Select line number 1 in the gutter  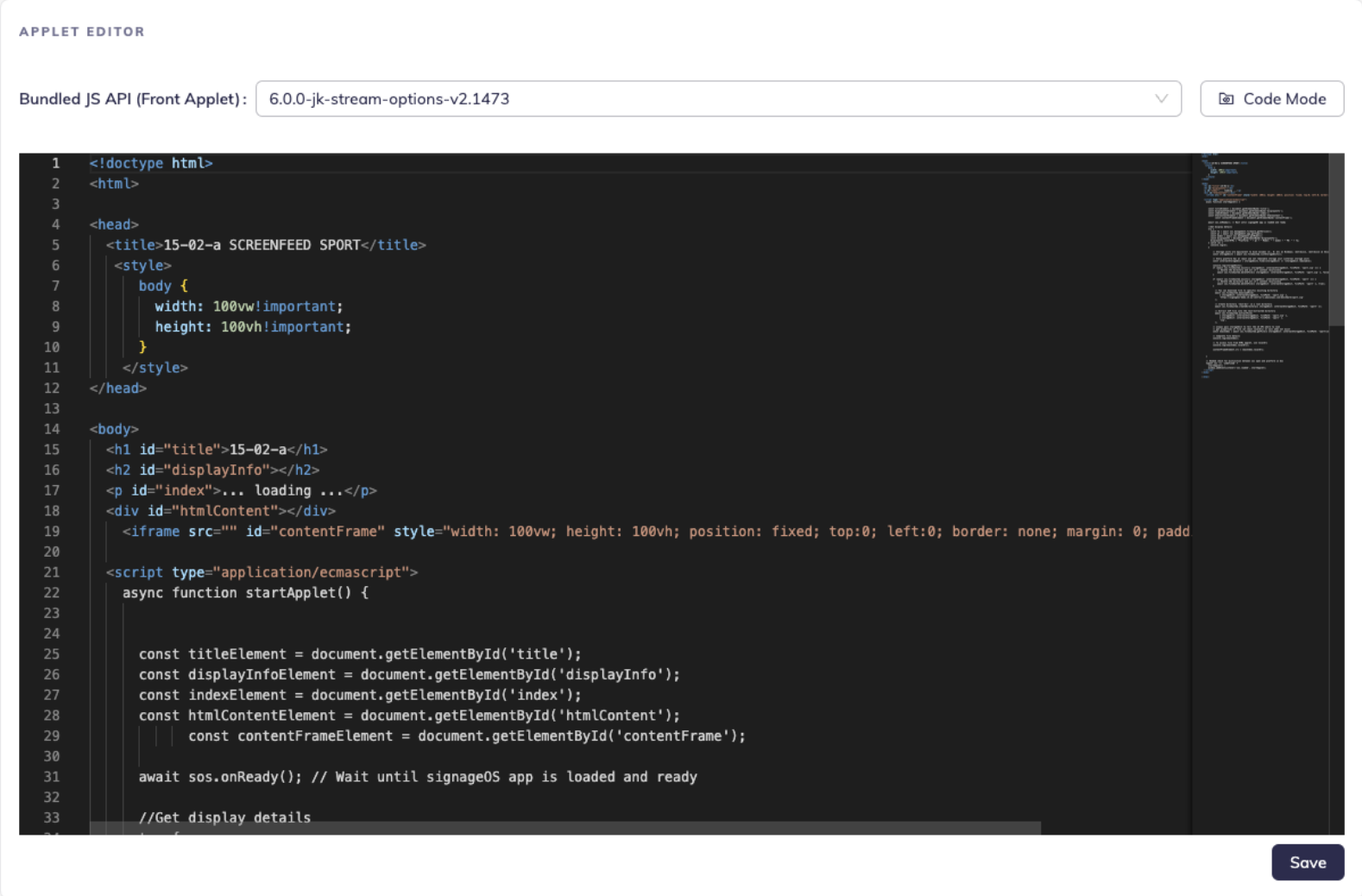55,163
